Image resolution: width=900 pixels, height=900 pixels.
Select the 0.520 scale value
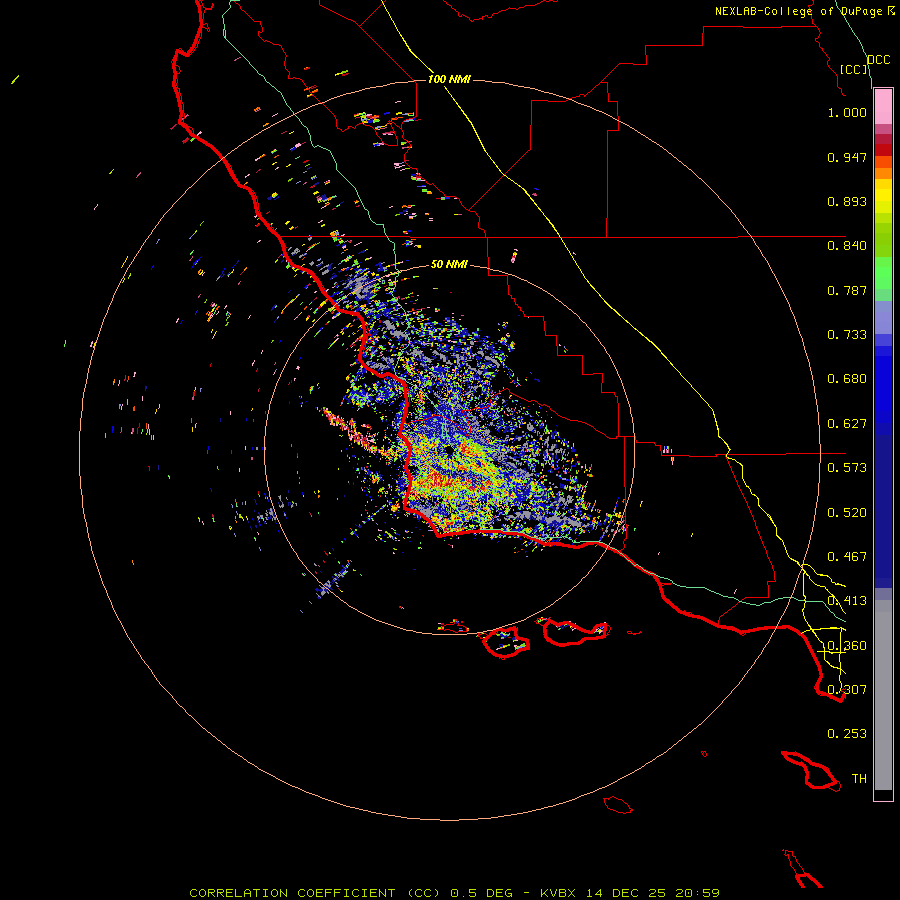847,513
